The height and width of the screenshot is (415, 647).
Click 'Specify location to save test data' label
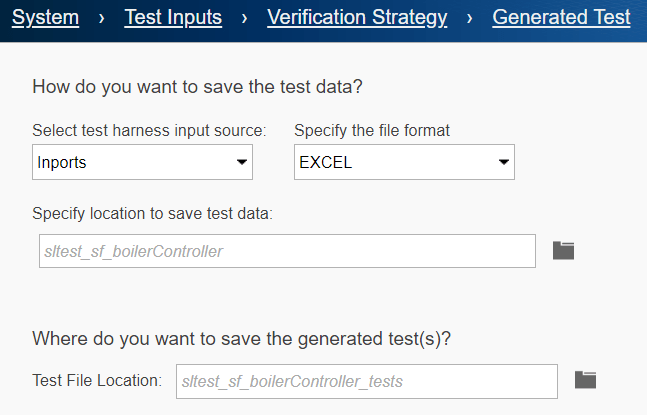click(152, 213)
